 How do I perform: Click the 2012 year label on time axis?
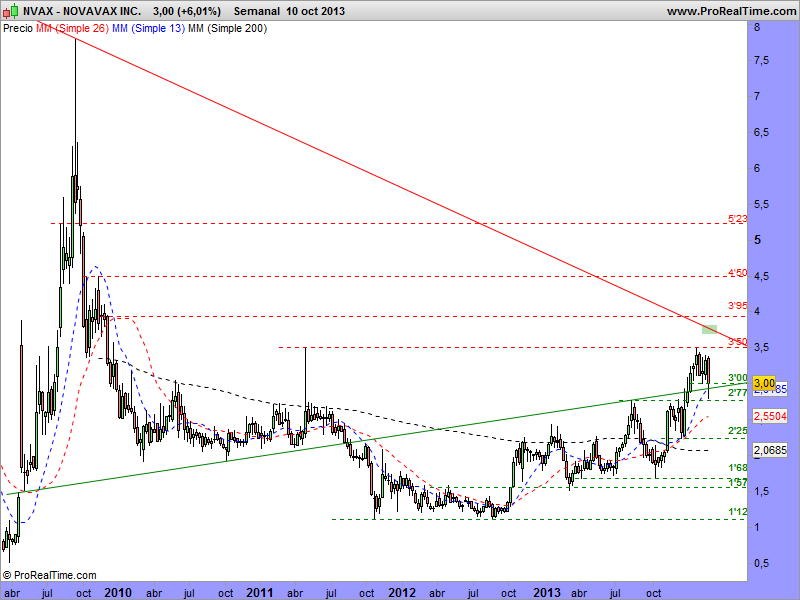click(x=402, y=593)
